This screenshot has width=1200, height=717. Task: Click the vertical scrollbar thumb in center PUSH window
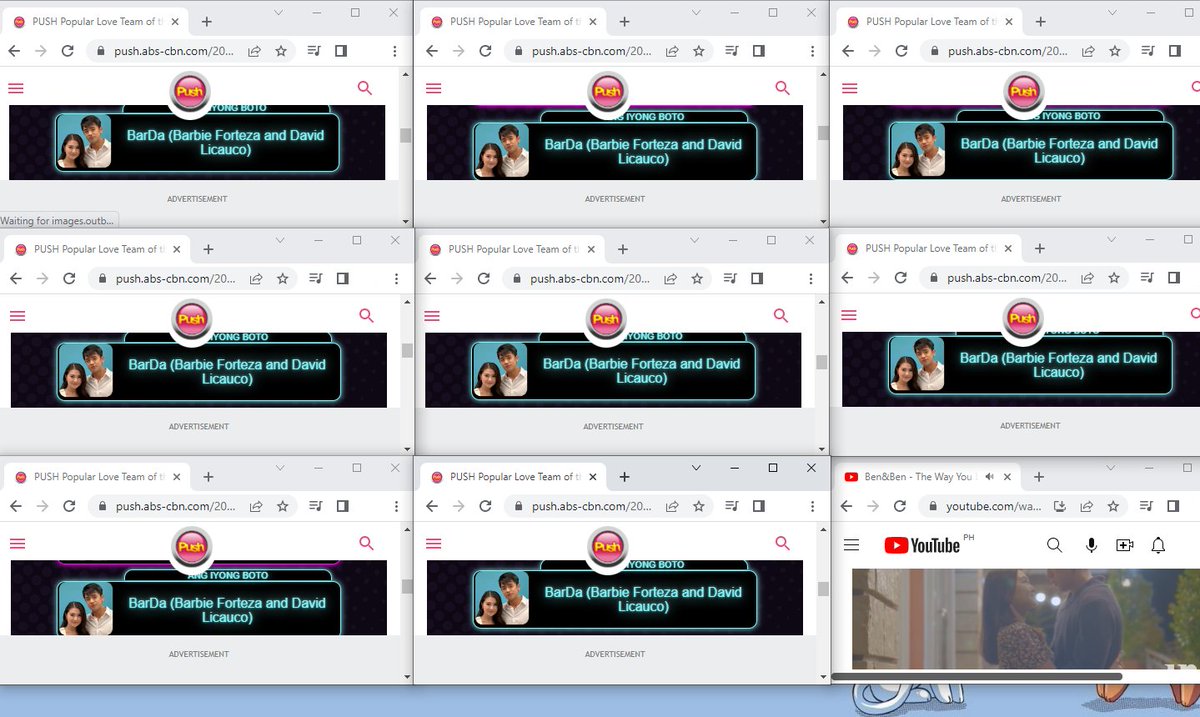tap(822, 362)
